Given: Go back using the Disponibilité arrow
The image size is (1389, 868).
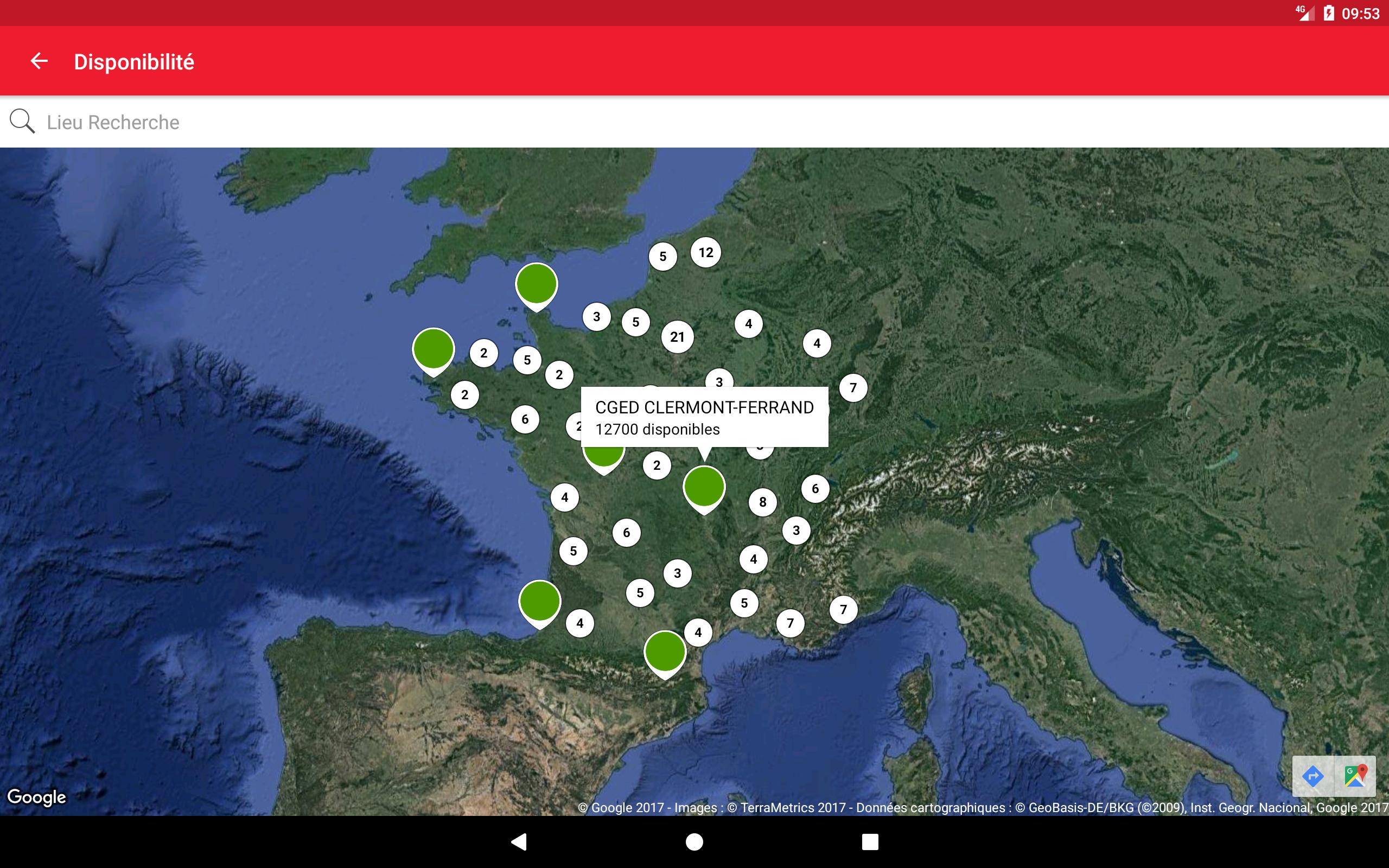Looking at the screenshot, I should tap(39, 61).
